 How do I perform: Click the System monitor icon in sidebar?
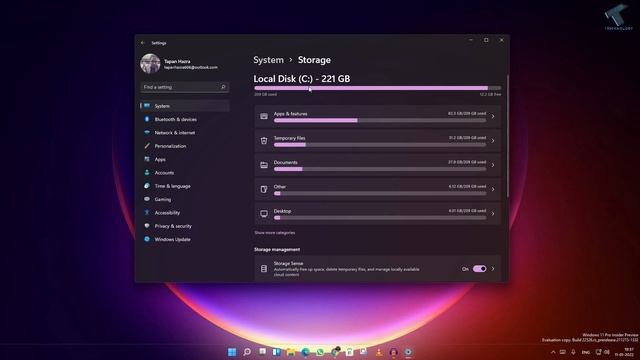[x=147, y=106]
